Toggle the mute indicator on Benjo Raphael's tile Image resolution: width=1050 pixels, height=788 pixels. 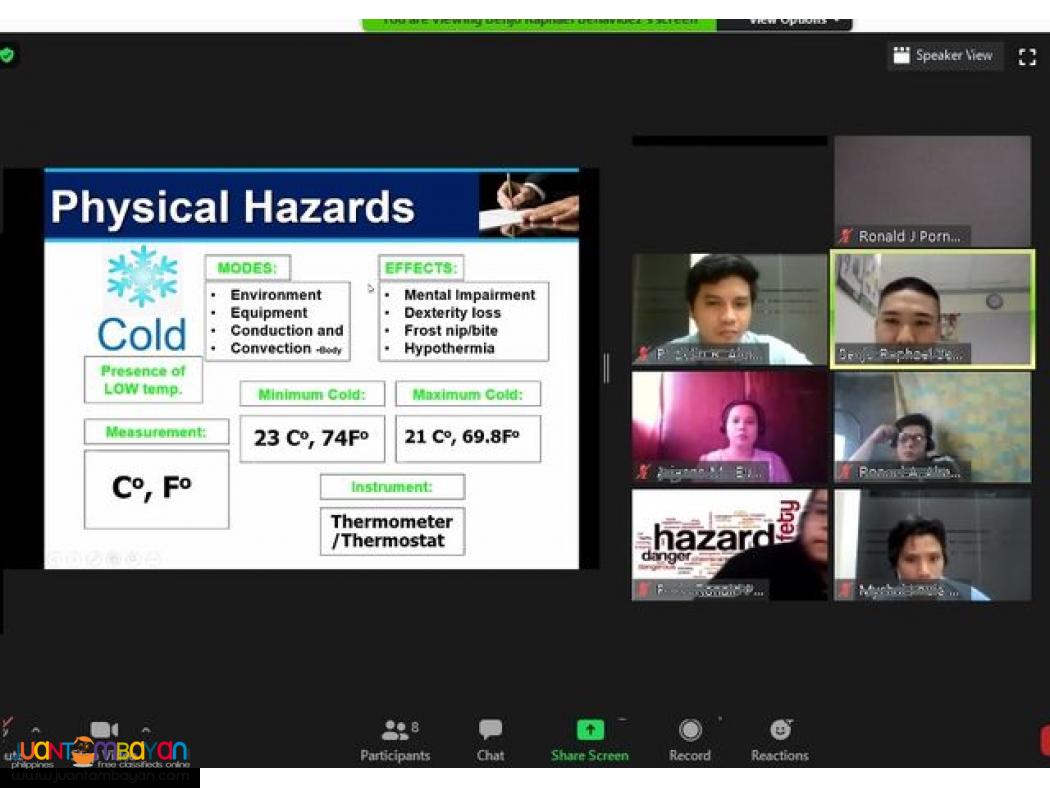(x=843, y=354)
